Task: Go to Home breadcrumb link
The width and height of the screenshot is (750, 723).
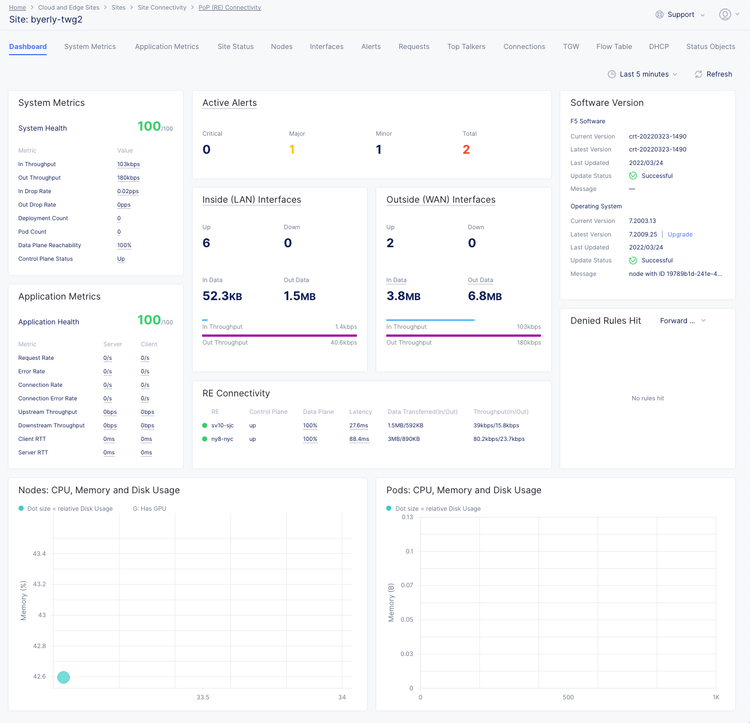Action: (17, 7)
